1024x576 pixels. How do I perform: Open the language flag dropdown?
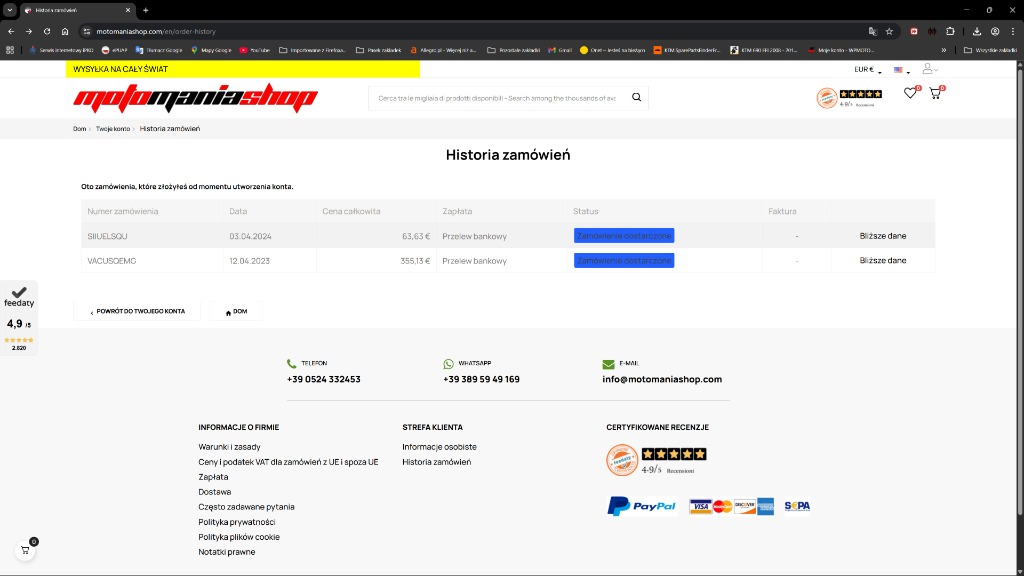[901, 70]
